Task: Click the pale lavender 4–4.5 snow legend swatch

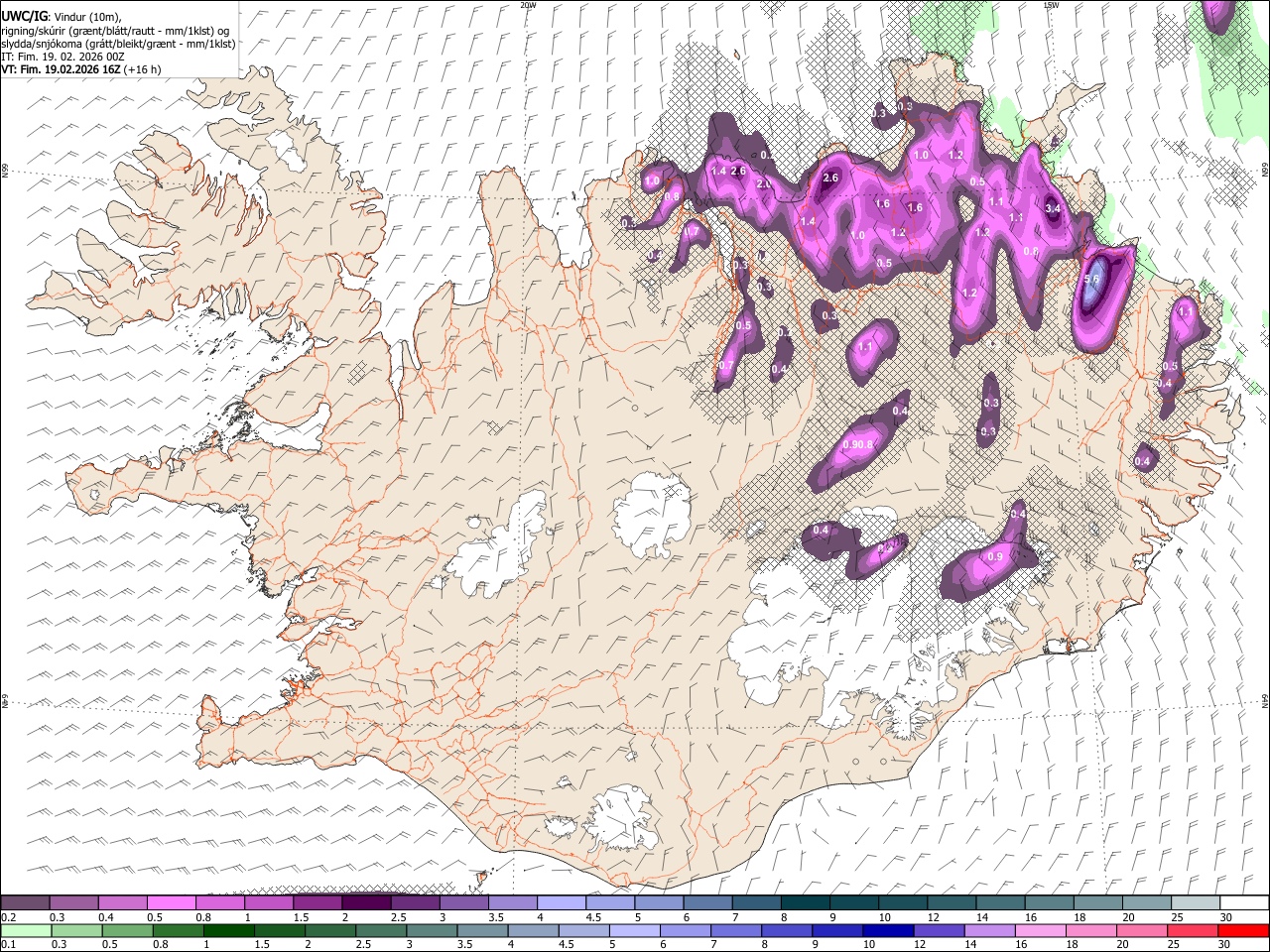Action: tap(561, 903)
